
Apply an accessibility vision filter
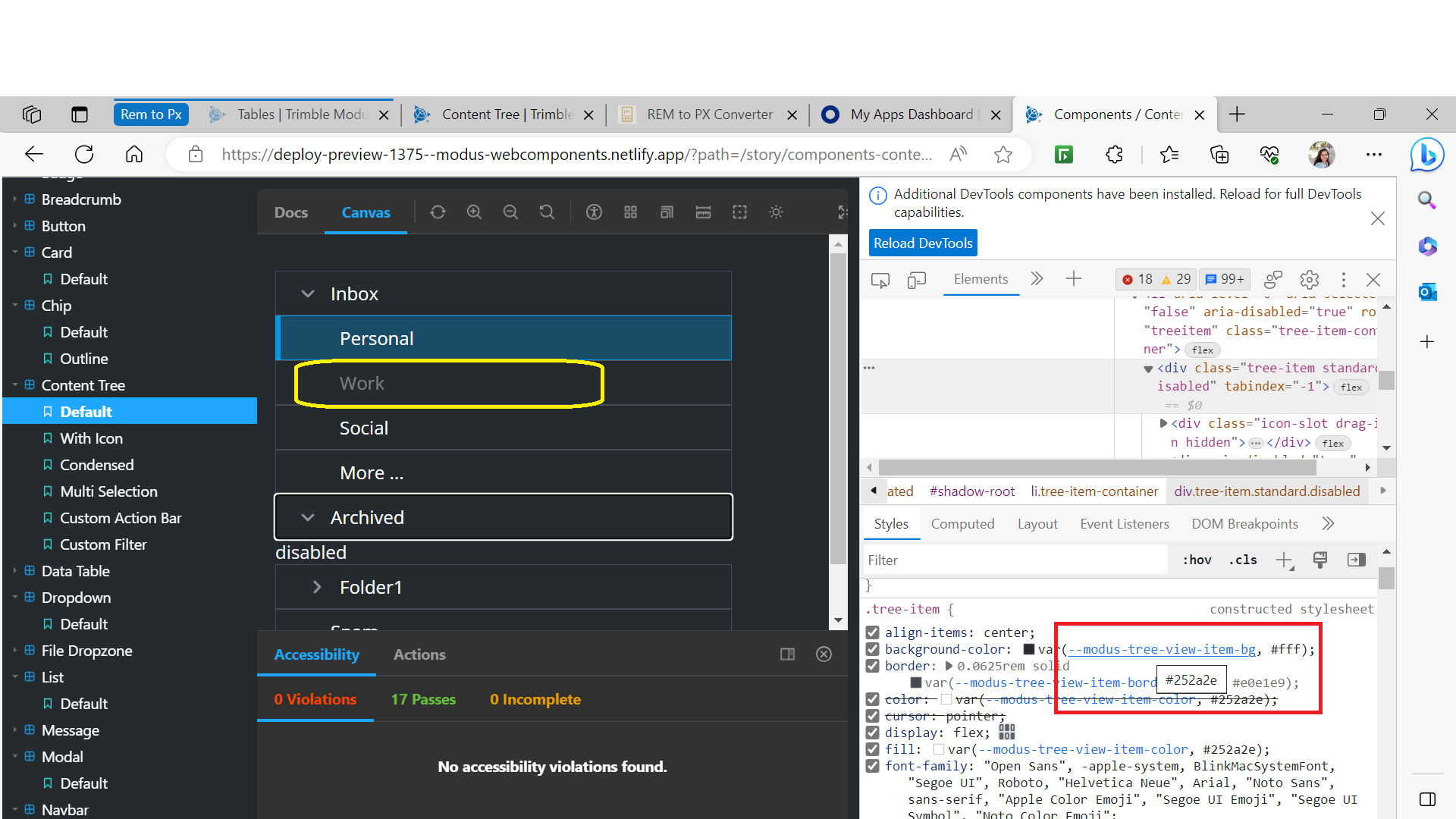click(594, 212)
